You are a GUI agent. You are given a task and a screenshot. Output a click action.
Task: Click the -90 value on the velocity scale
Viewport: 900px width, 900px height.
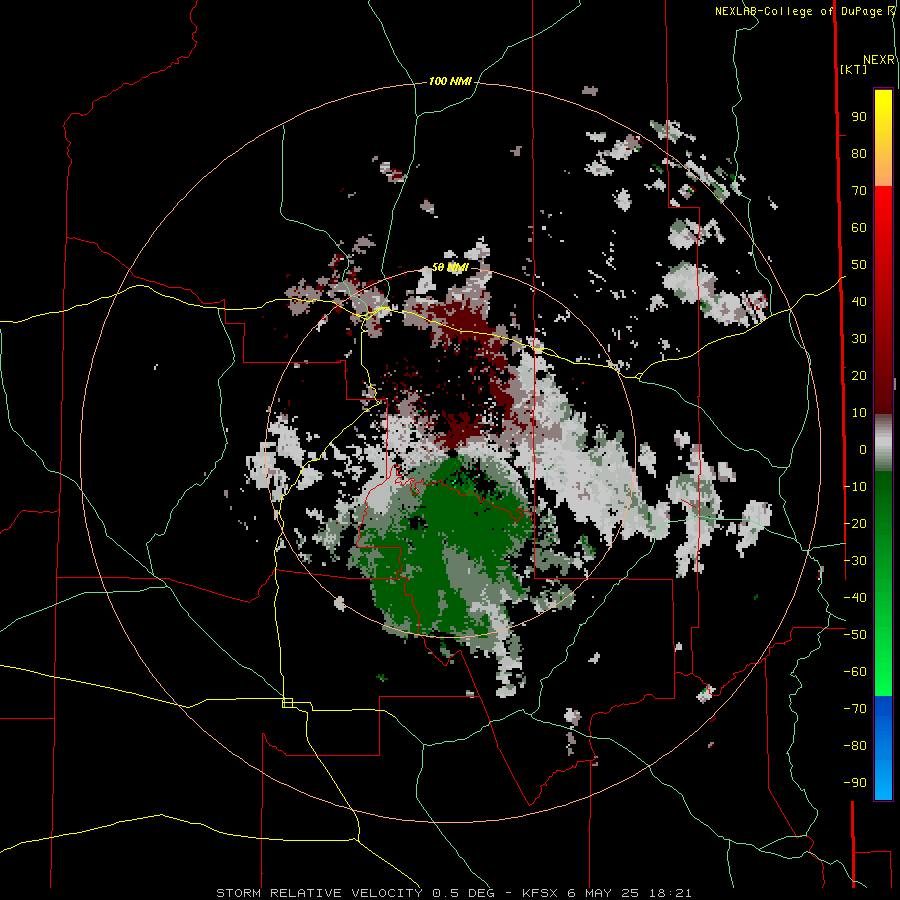(855, 783)
